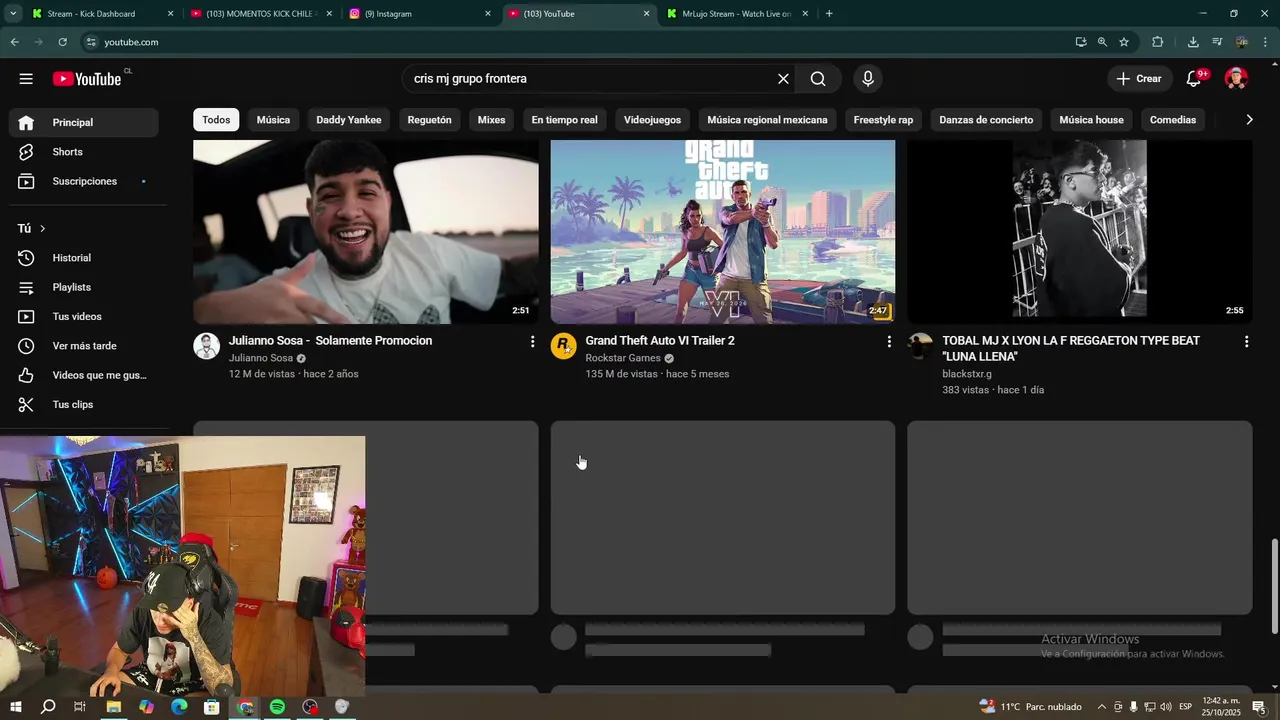Switch to MrLujo Stream browser tab

[737, 14]
